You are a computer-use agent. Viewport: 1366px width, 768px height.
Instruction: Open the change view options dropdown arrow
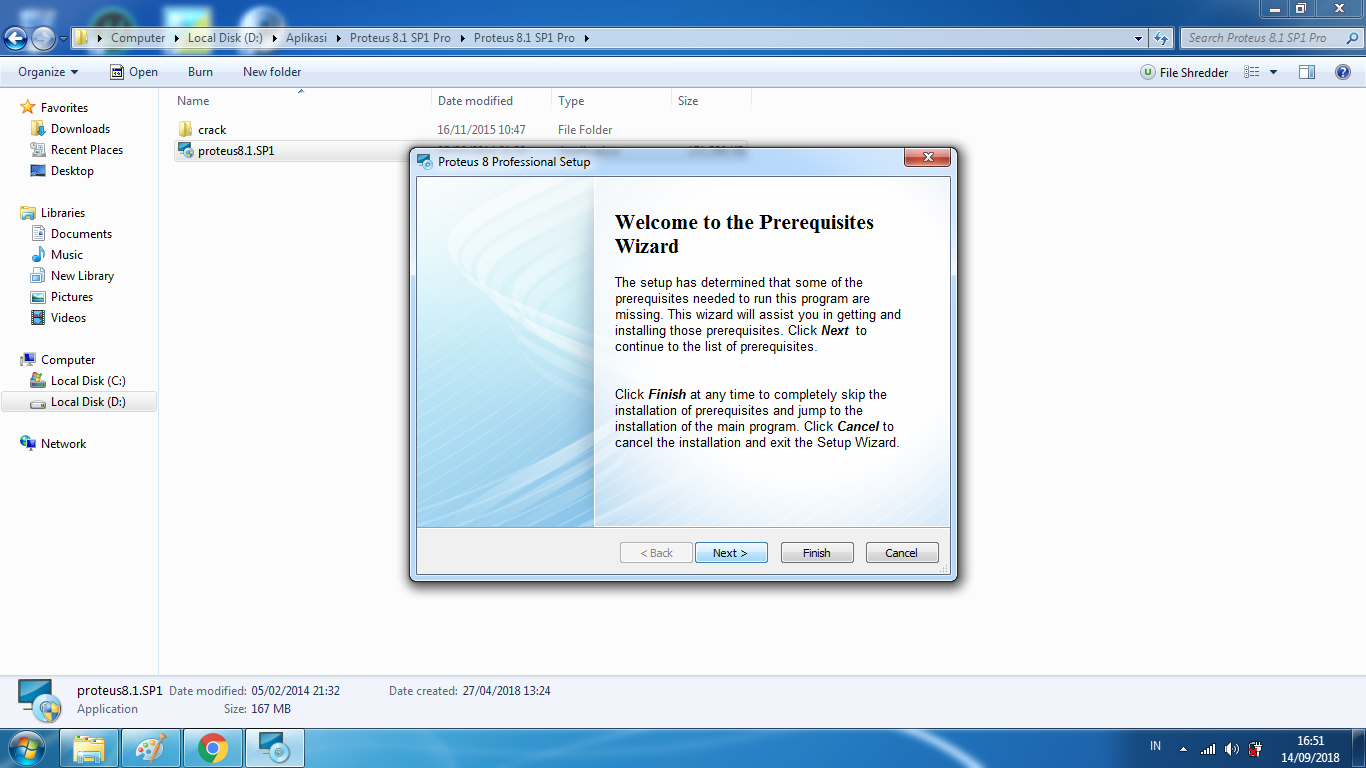click(1273, 72)
